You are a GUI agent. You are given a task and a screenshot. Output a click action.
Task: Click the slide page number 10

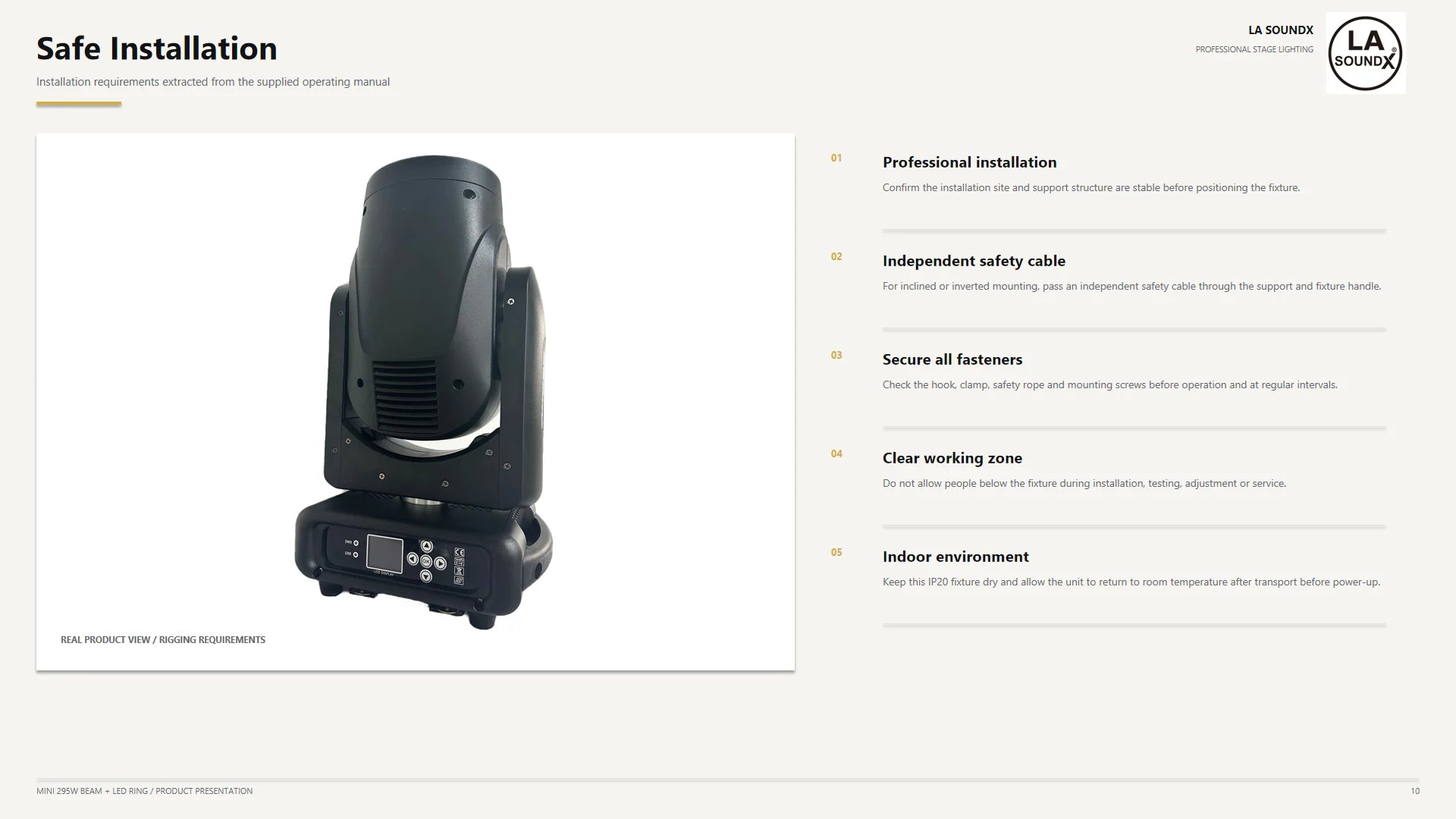pos(1415,791)
